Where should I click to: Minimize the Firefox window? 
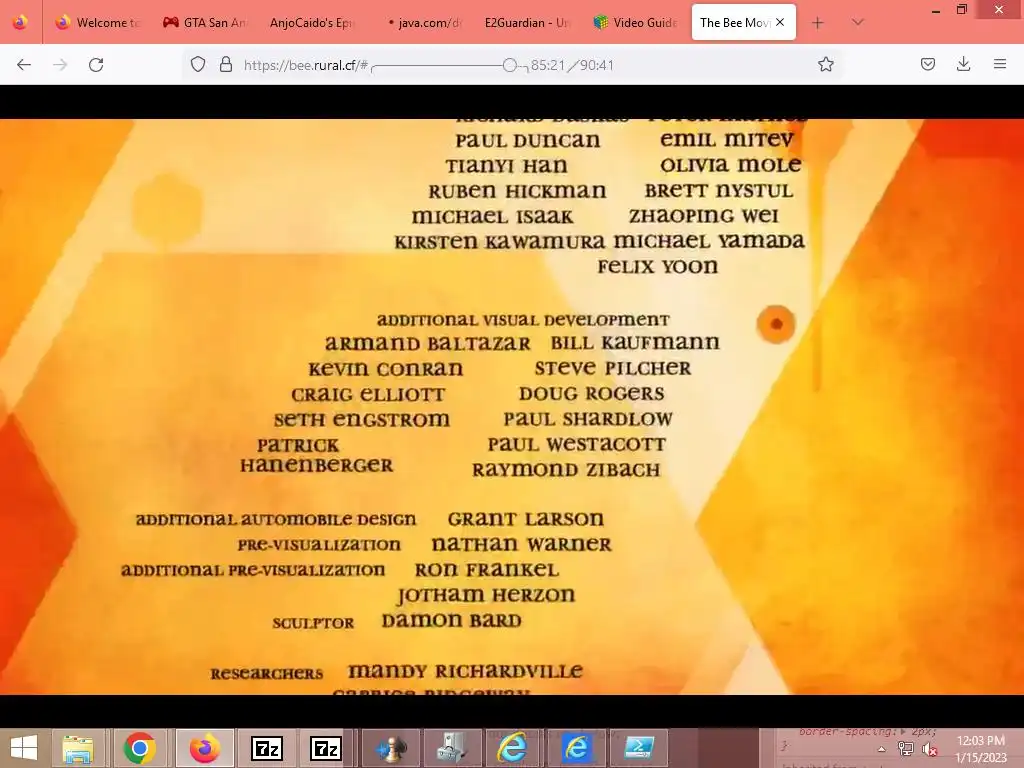[x=936, y=11]
